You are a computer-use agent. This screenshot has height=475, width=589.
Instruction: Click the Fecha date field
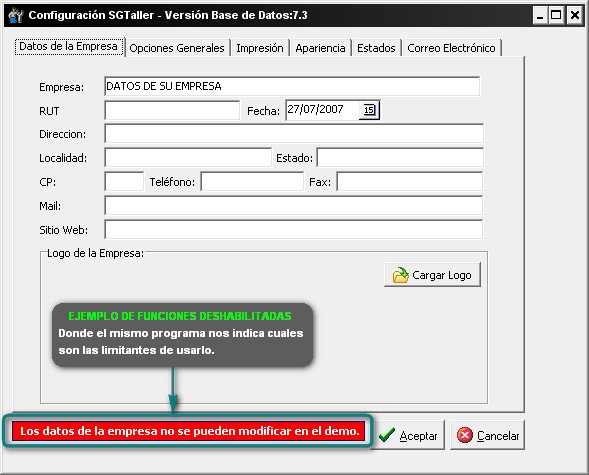(323, 110)
